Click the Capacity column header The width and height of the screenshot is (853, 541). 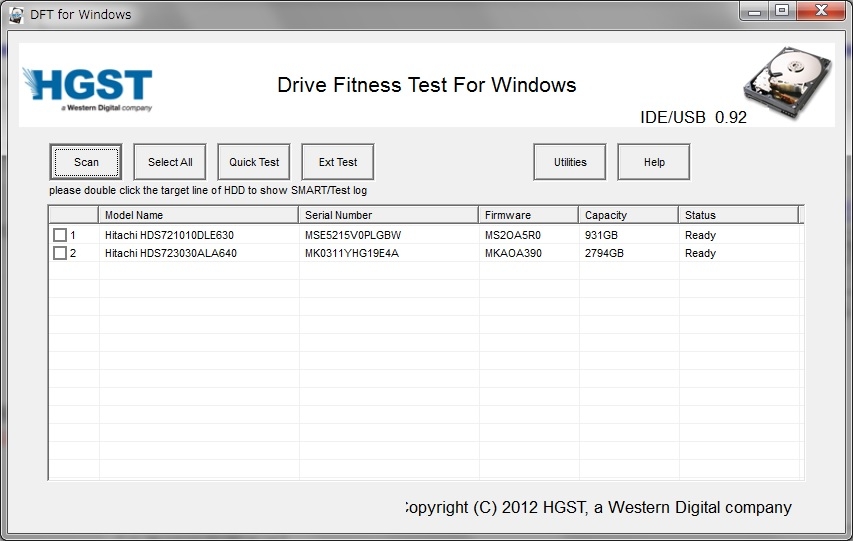pos(628,215)
